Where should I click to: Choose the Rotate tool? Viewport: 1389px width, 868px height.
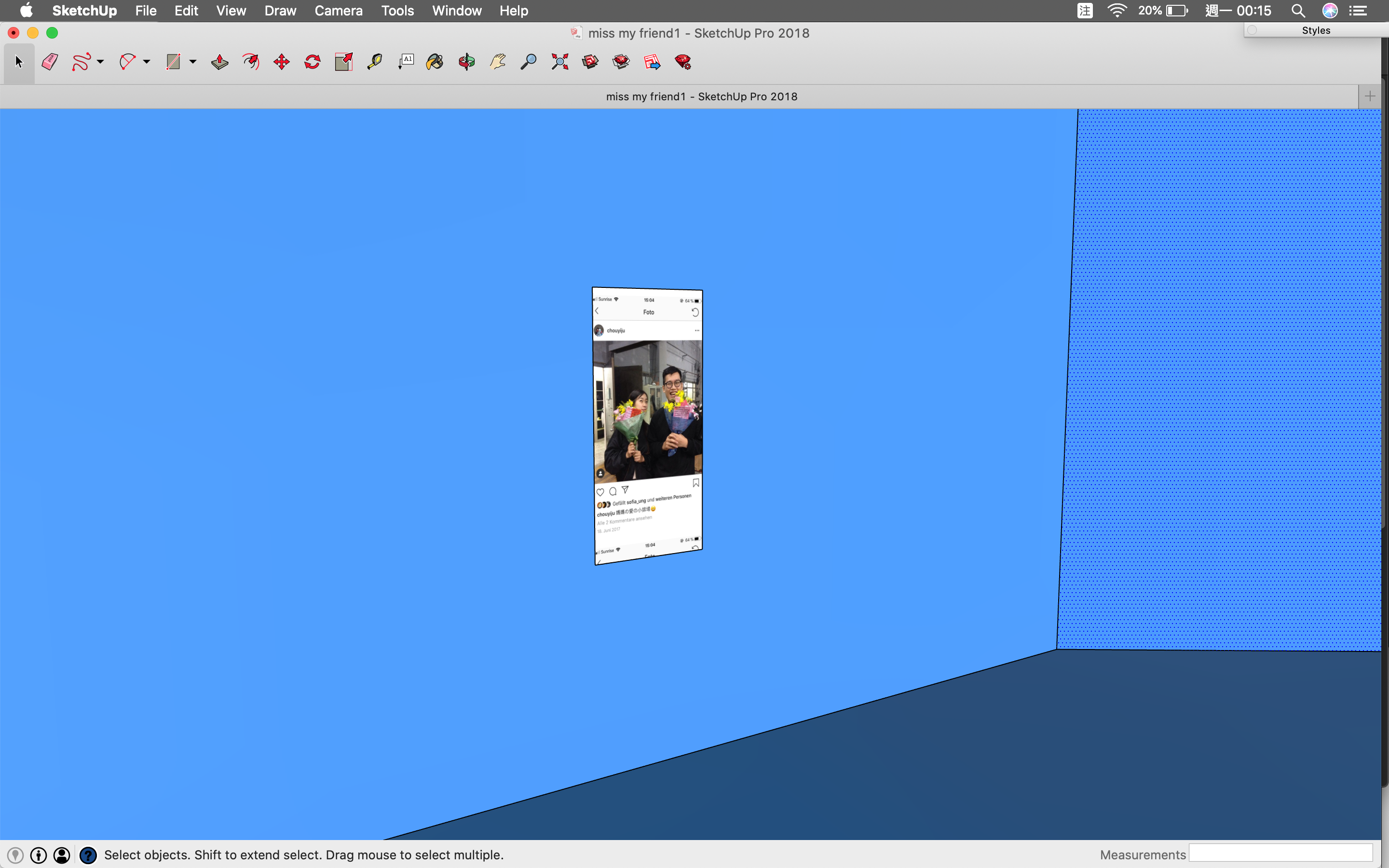[312, 62]
